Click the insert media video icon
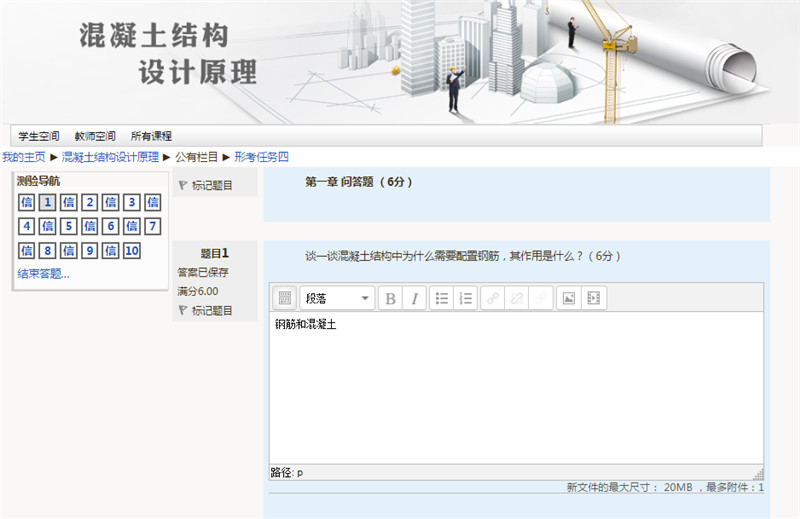 (593, 298)
